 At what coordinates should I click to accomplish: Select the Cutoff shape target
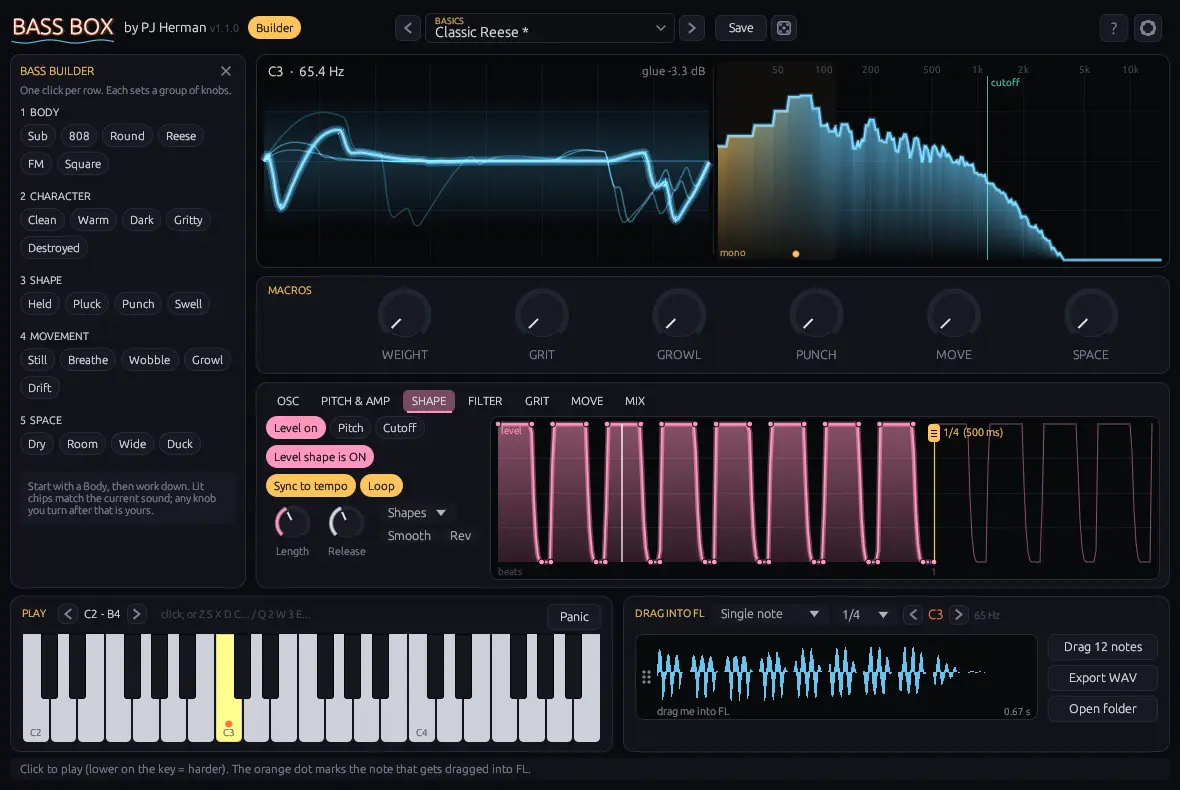399,428
